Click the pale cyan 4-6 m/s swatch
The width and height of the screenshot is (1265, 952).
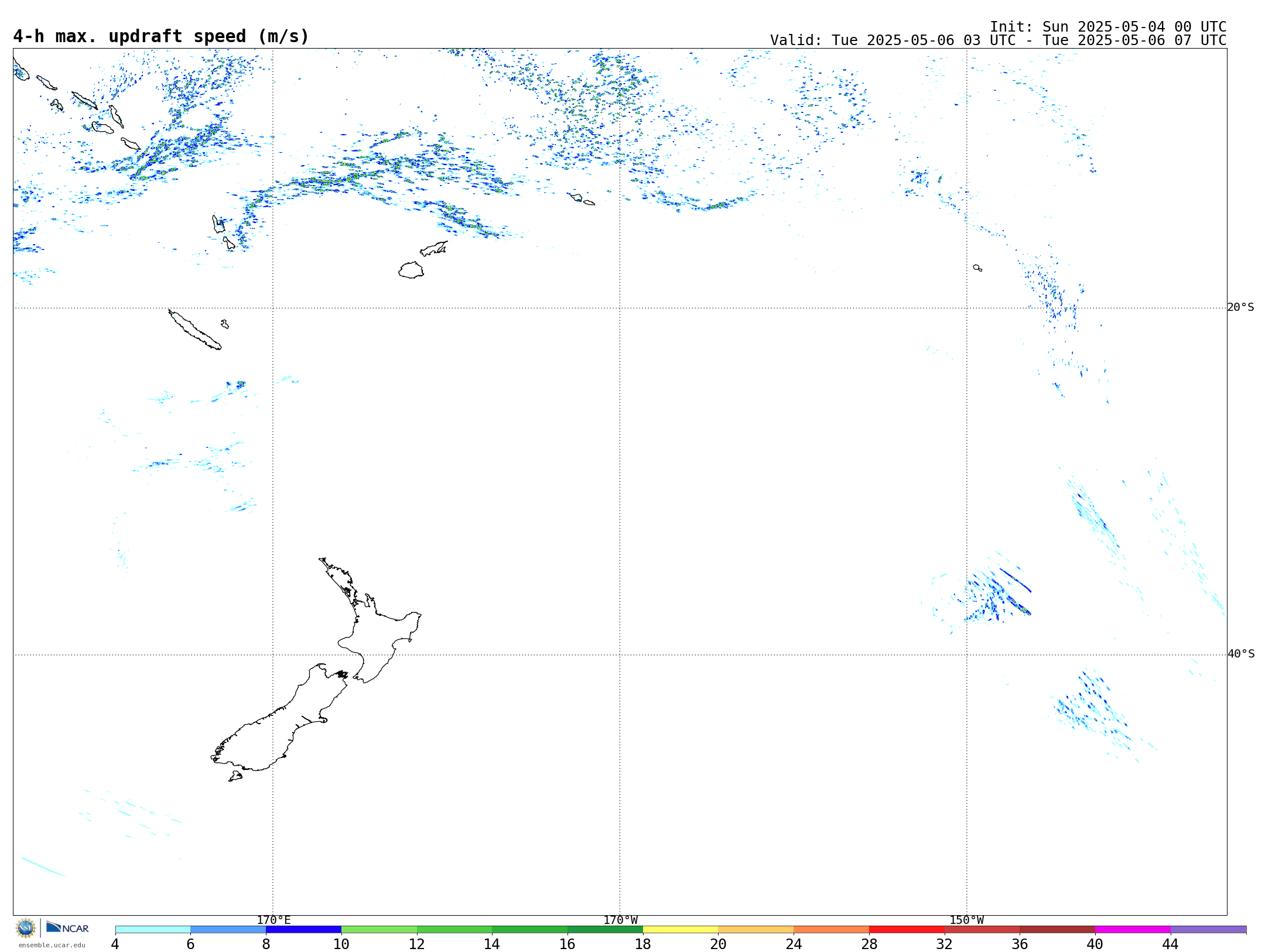(153, 929)
